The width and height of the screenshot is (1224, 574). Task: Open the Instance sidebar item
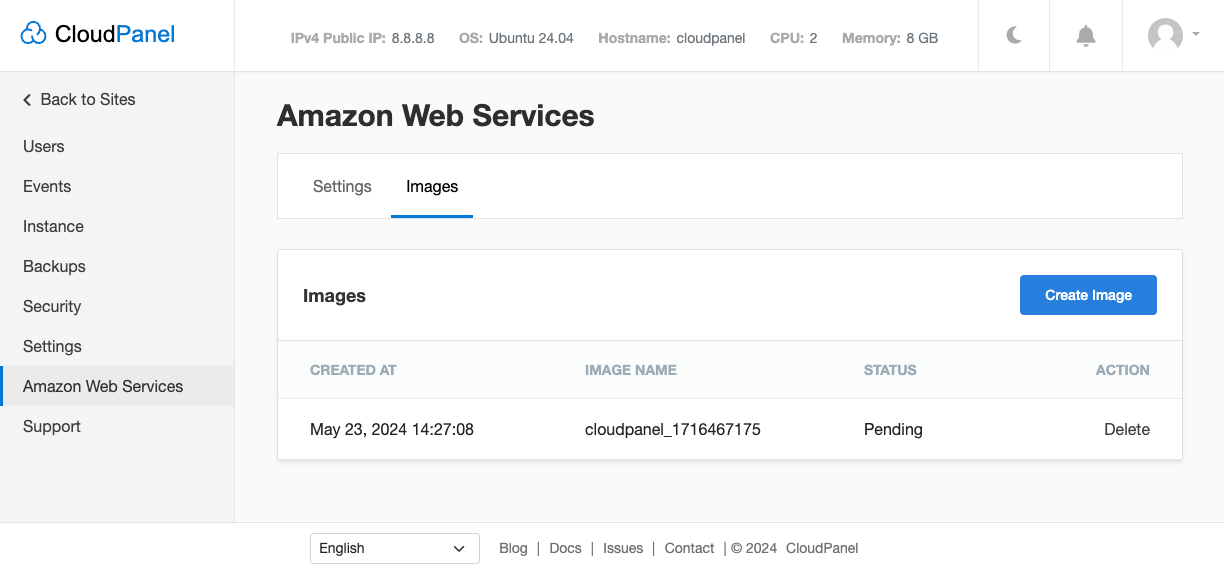pos(54,226)
